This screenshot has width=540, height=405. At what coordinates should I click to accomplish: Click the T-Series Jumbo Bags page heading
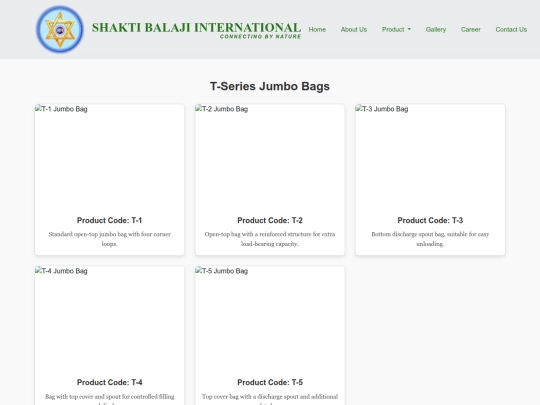click(270, 86)
